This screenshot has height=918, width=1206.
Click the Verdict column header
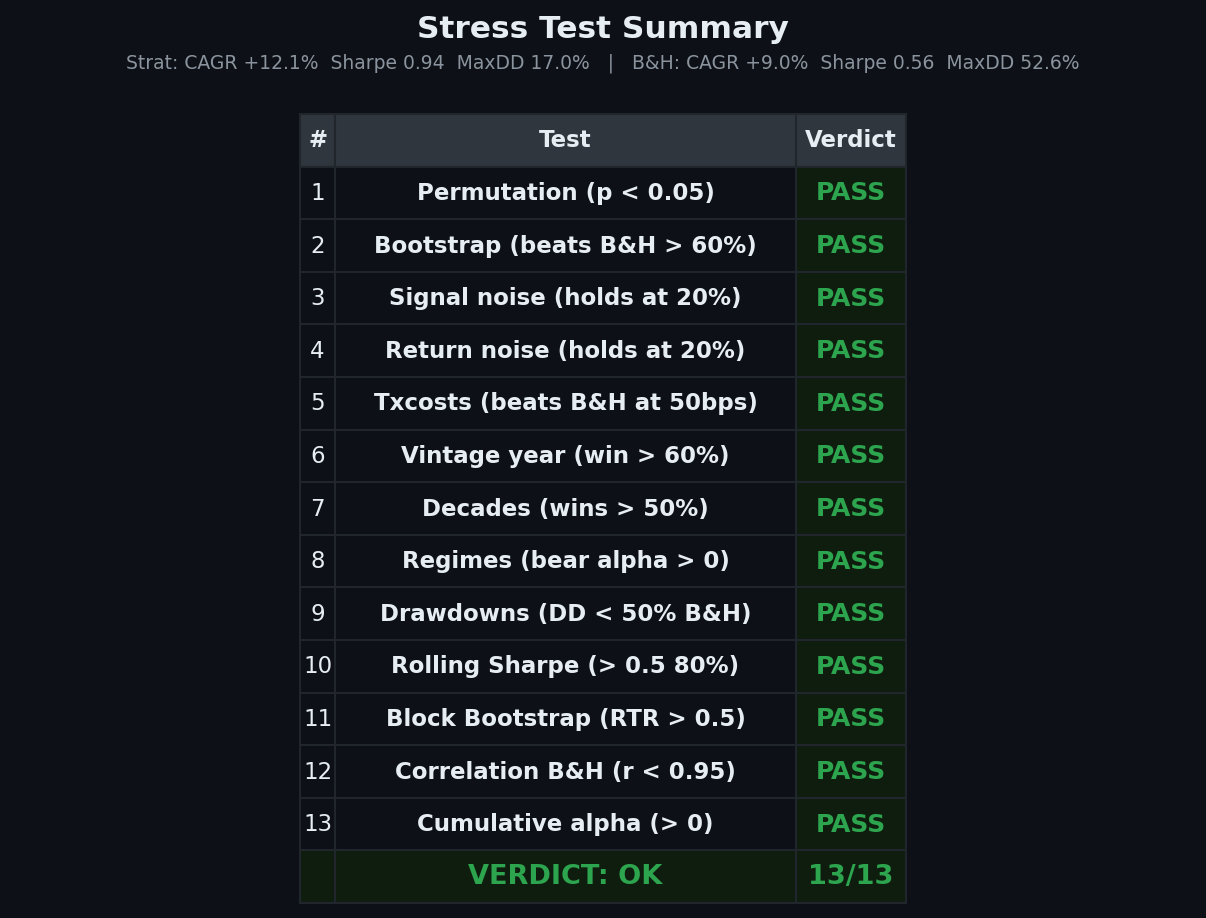(850, 140)
